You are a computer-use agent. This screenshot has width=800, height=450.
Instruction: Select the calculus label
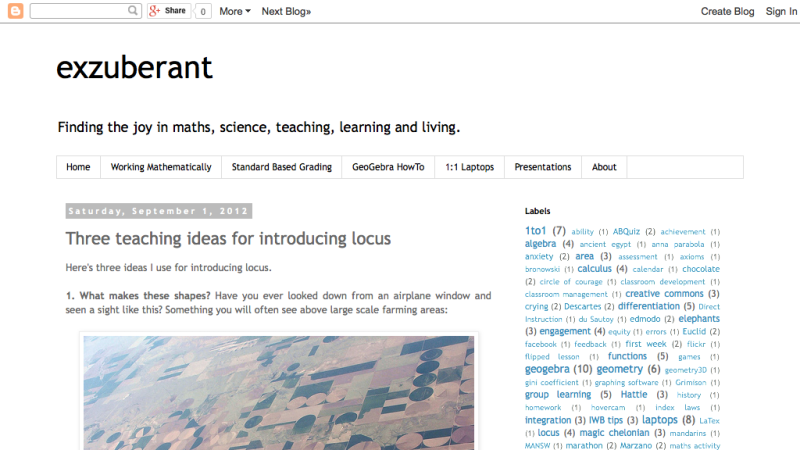594,268
